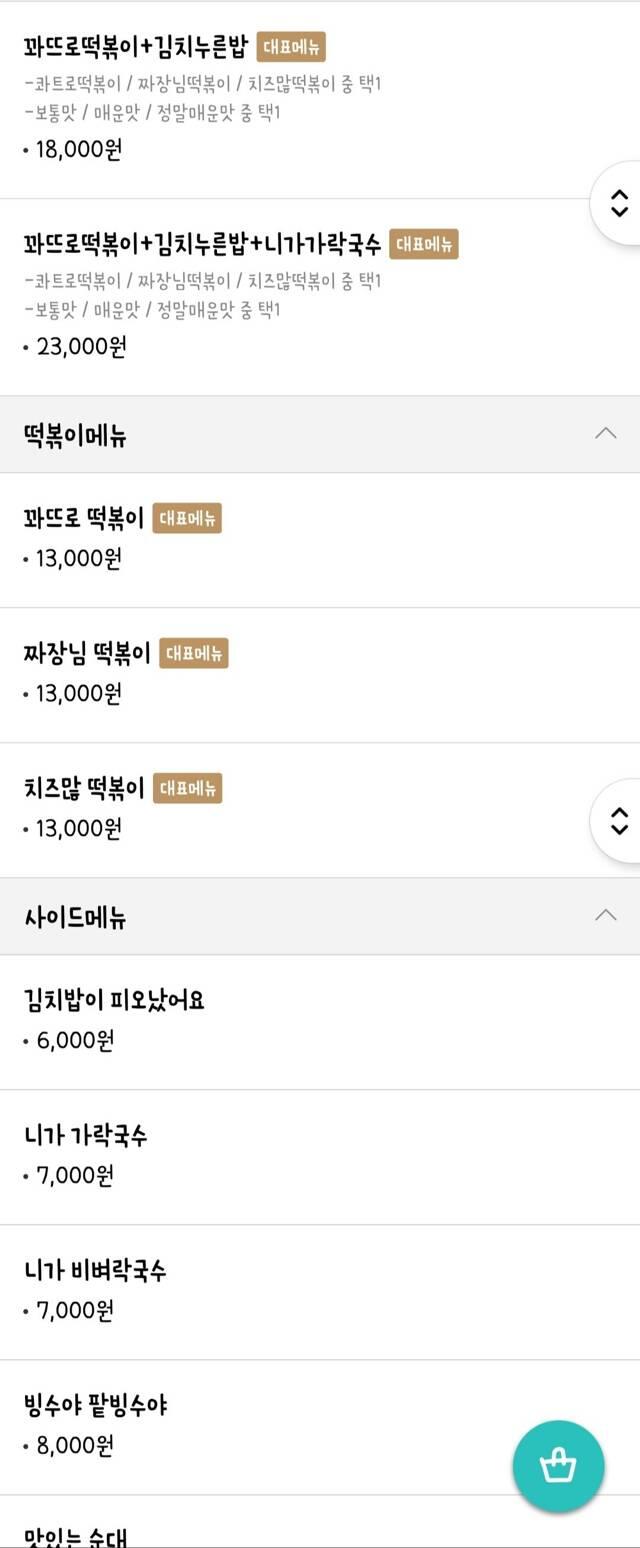The height and width of the screenshot is (1548, 640).
Task: Select the 18,000원 꽈뜨로떡볶이+김치누른밥 set
Action: point(320,99)
